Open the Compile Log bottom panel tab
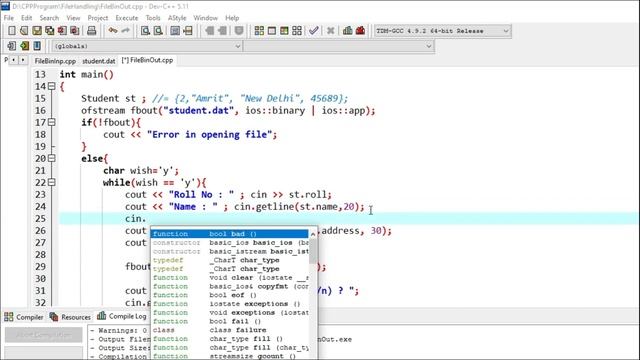 (x=122, y=316)
